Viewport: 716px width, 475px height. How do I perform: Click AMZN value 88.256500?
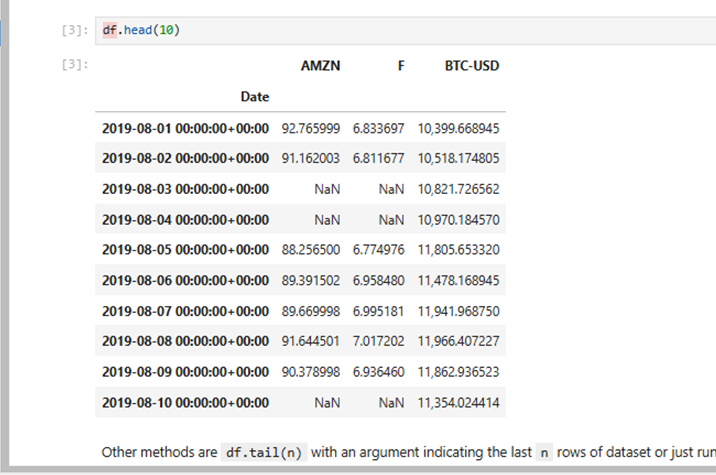click(x=311, y=249)
